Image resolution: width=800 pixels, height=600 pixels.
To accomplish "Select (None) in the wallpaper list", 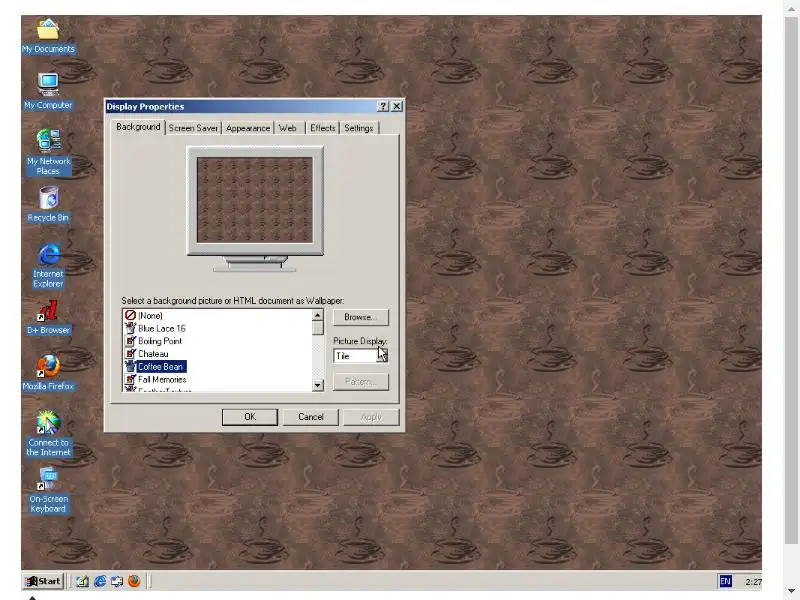I will coord(150,316).
